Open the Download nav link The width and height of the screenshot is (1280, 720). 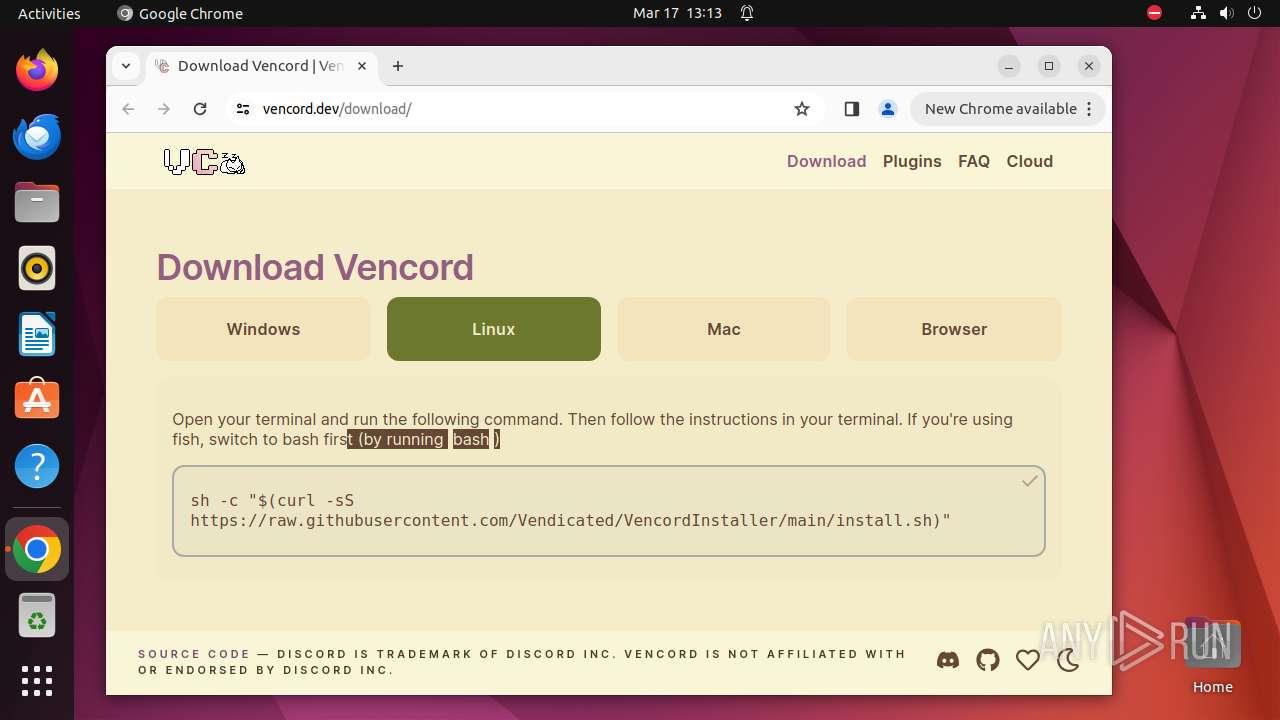pos(826,161)
